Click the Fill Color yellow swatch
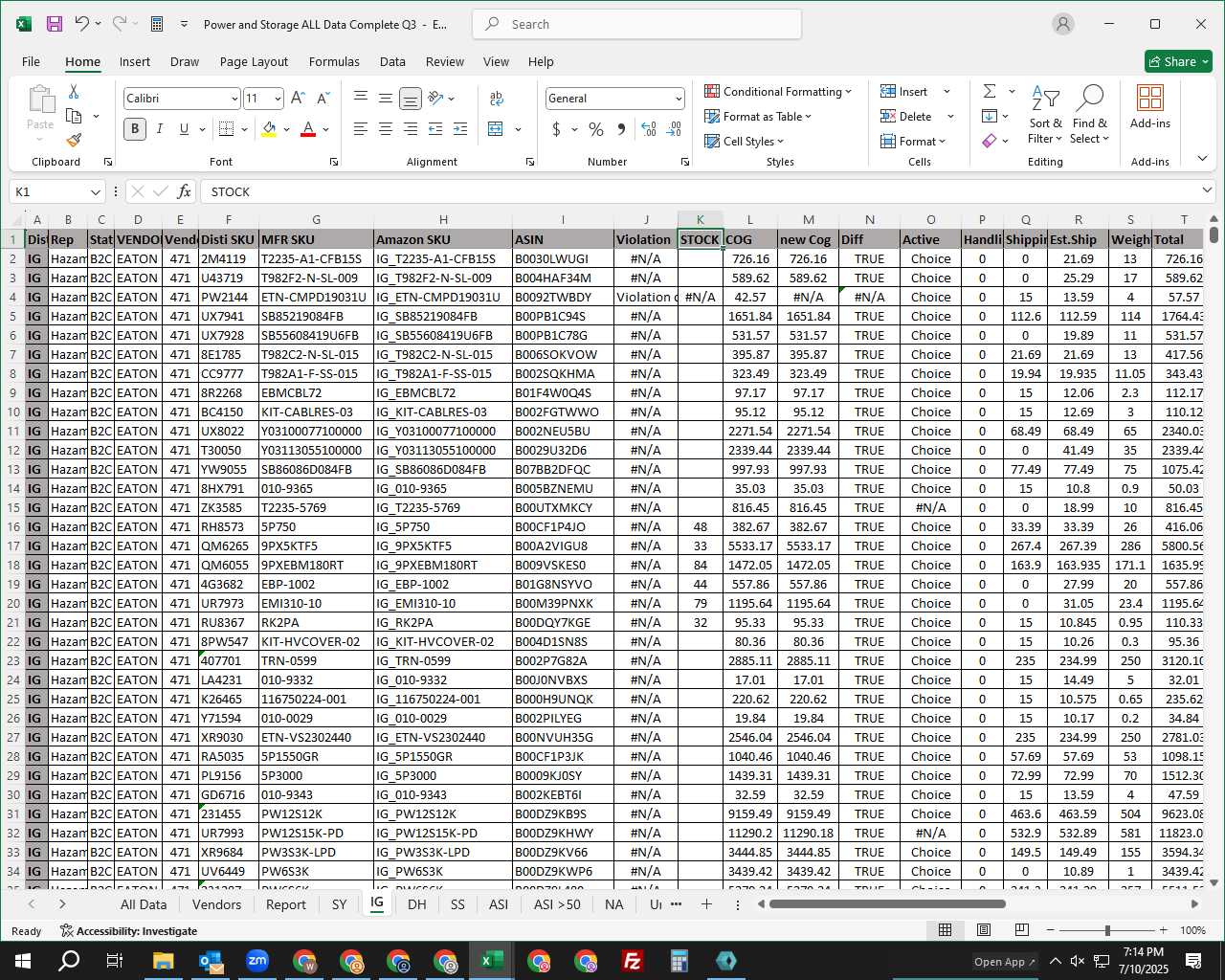 pos(269,129)
